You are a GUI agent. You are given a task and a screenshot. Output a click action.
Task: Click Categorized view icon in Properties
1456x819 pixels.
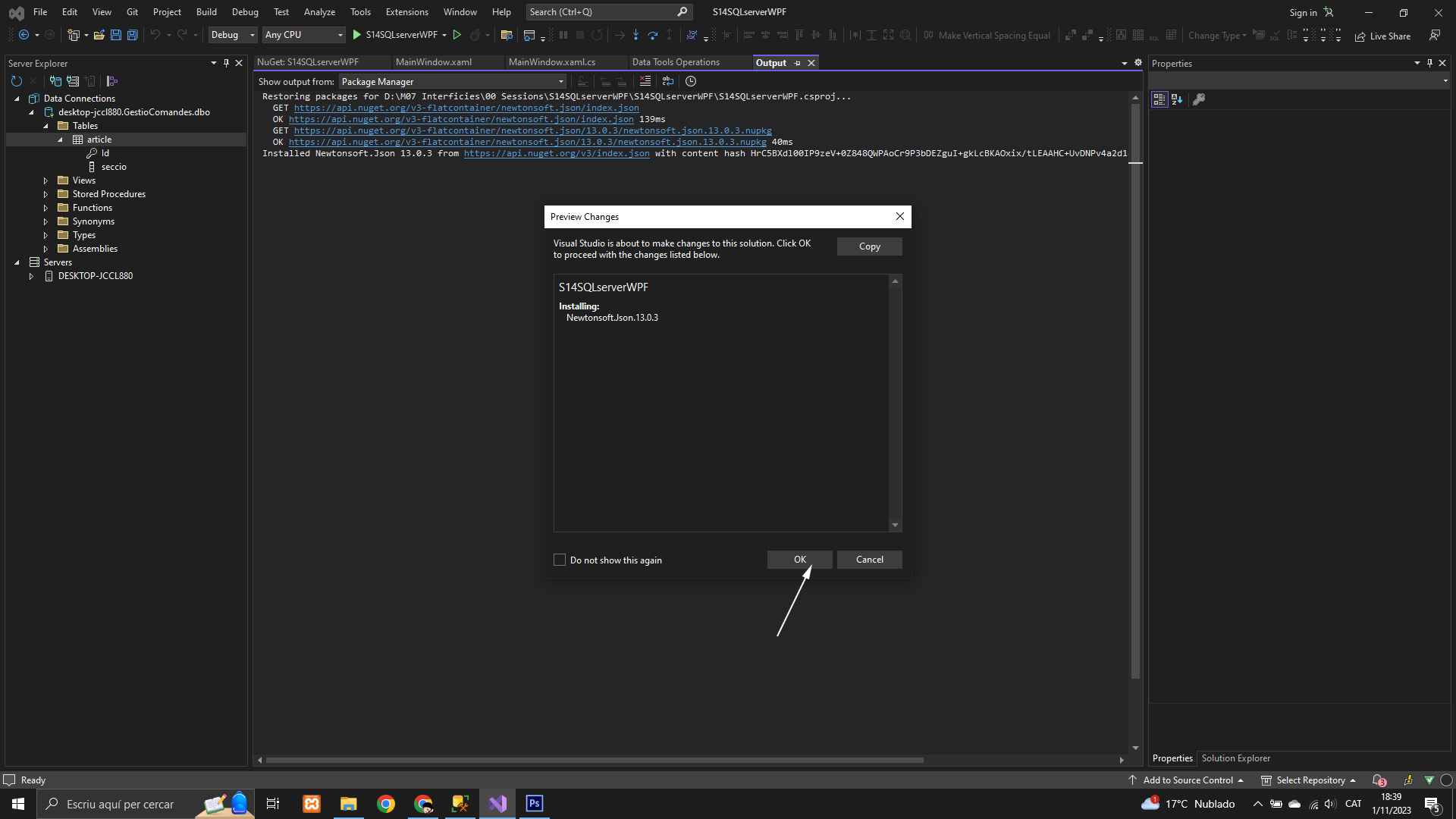1159,99
